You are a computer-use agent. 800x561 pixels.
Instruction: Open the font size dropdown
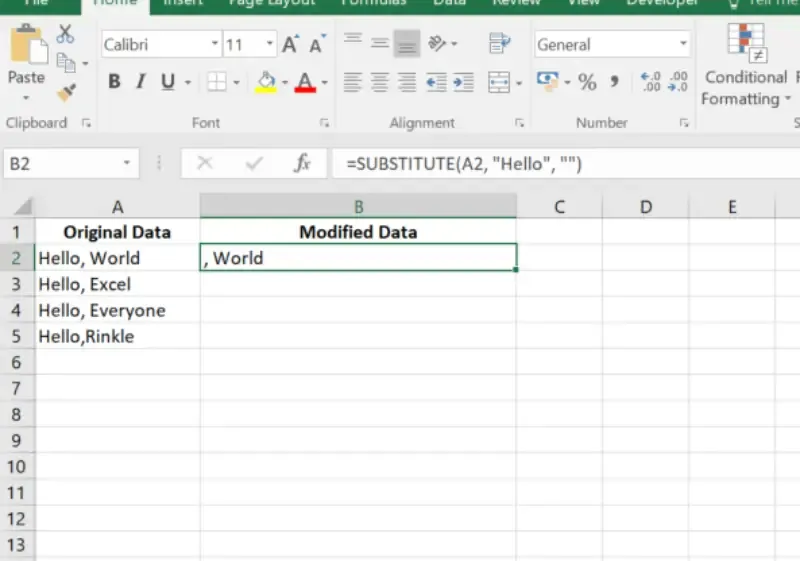point(269,44)
